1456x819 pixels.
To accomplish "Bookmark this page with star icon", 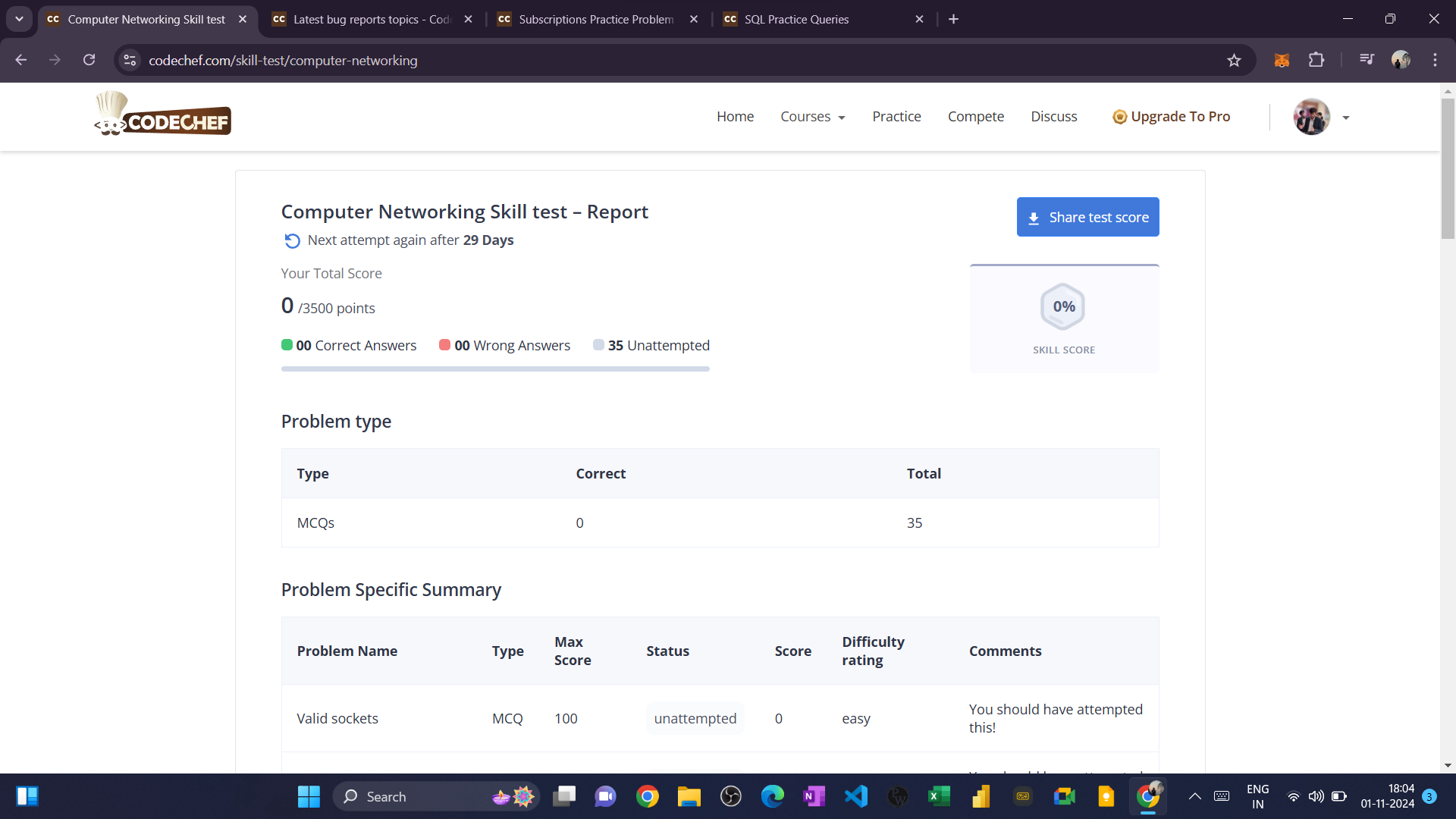I will (1234, 61).
